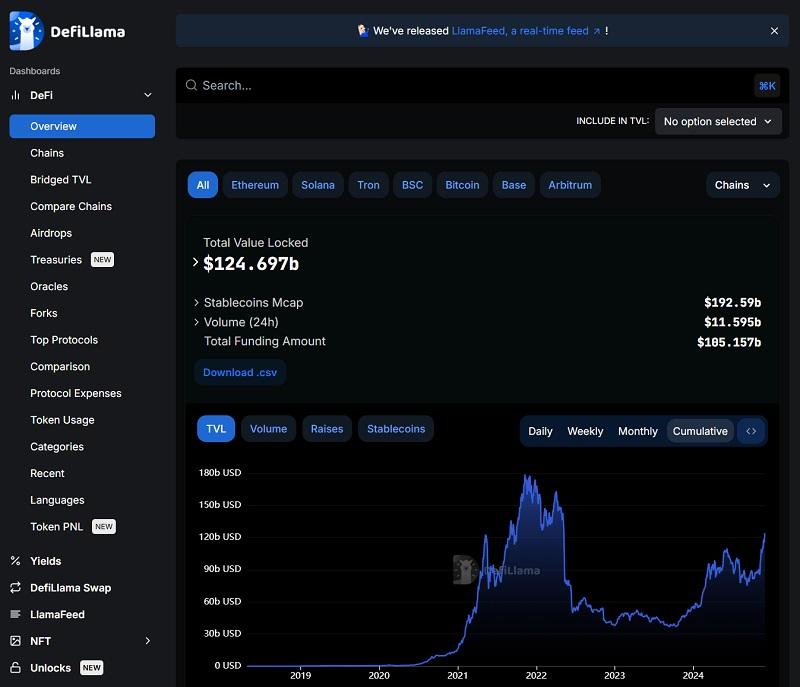Filter by Tron chain
This screenshot has height=687, width=800.
point(368,185)
